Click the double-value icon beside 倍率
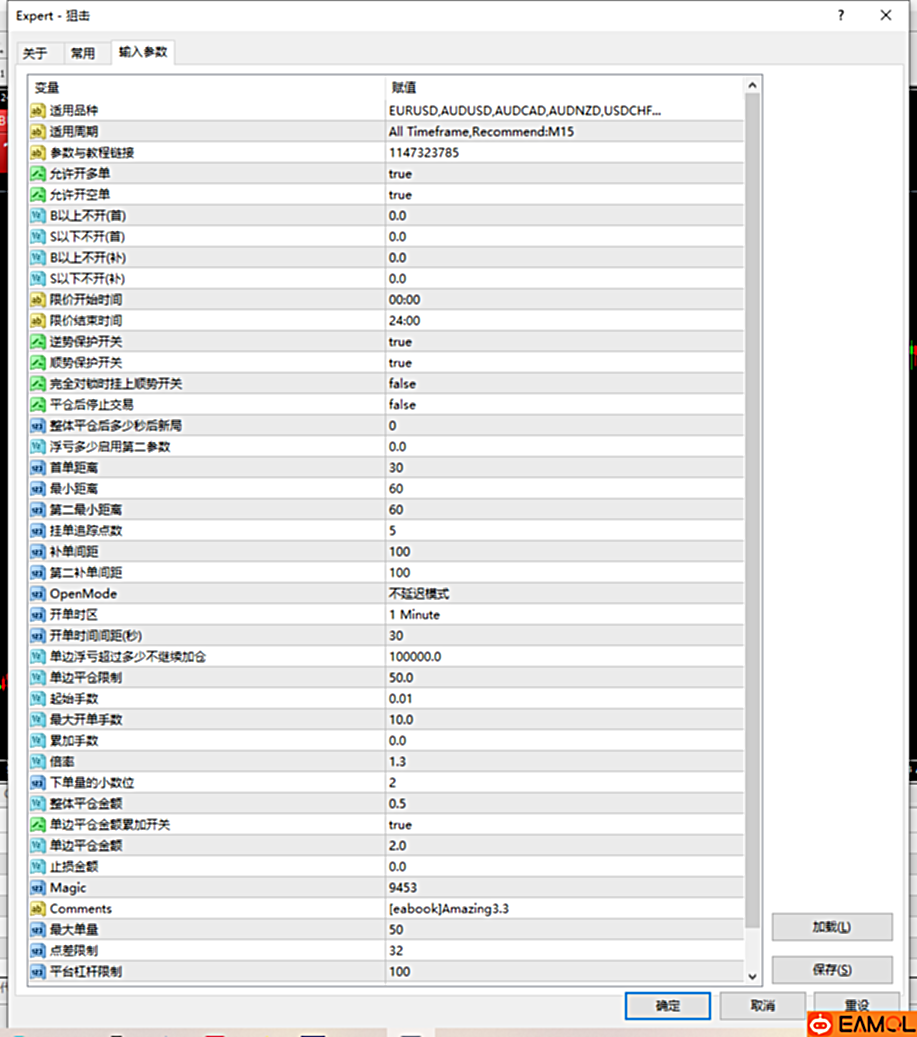 tap(38, 762)
